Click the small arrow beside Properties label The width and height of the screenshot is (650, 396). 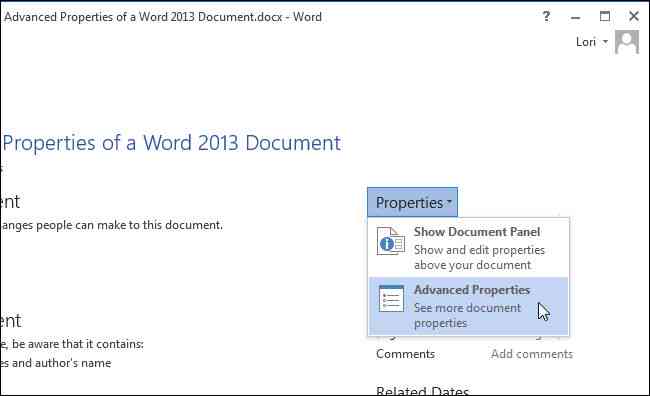[x=449, y=203]
